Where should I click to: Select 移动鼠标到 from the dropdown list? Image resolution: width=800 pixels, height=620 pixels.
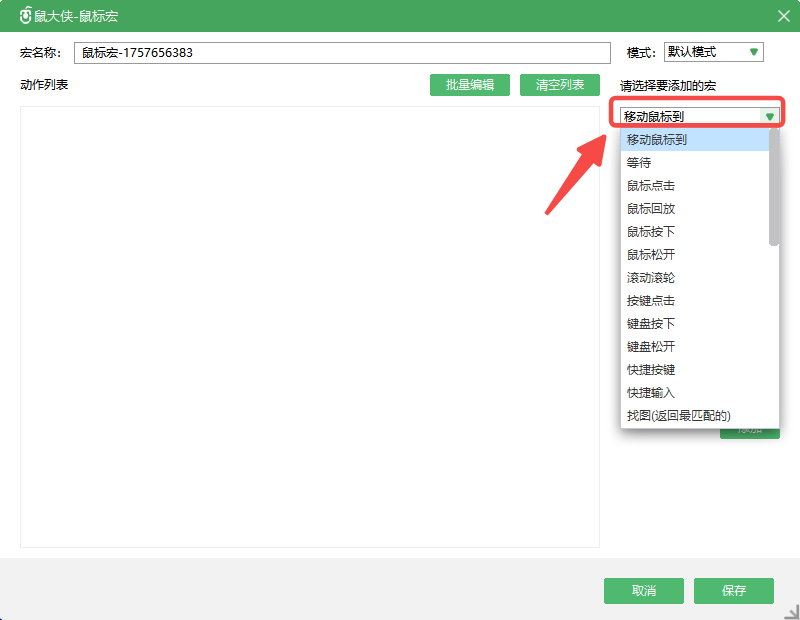[x=657, y=140]
